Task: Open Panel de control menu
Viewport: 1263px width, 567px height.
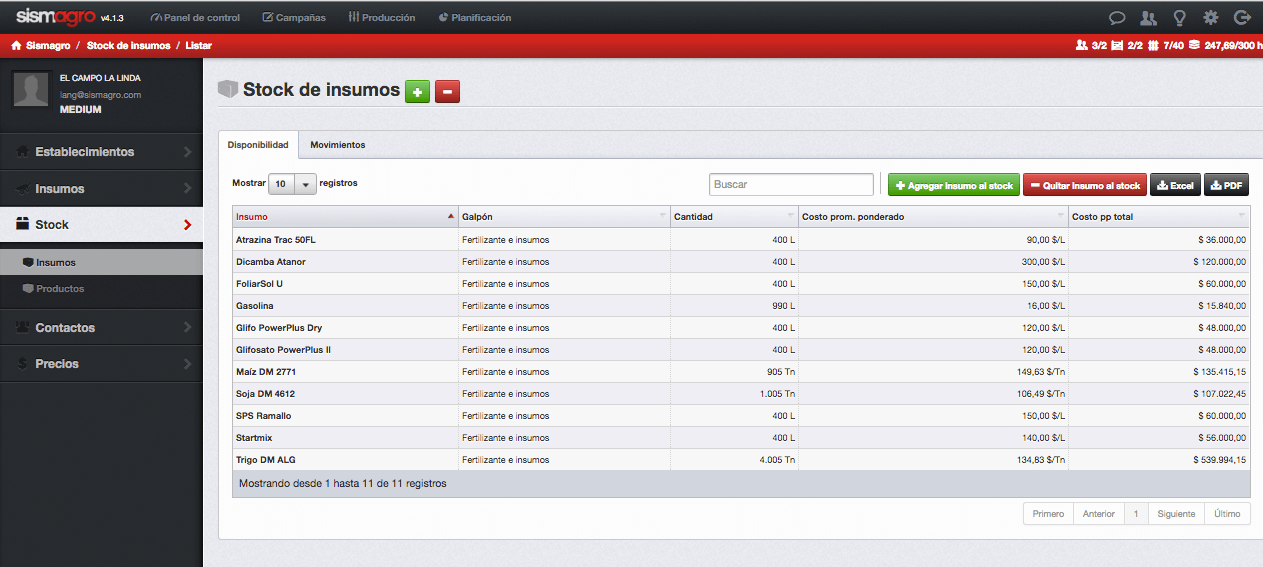Action: pyautogui.click(x=195, y=17)
